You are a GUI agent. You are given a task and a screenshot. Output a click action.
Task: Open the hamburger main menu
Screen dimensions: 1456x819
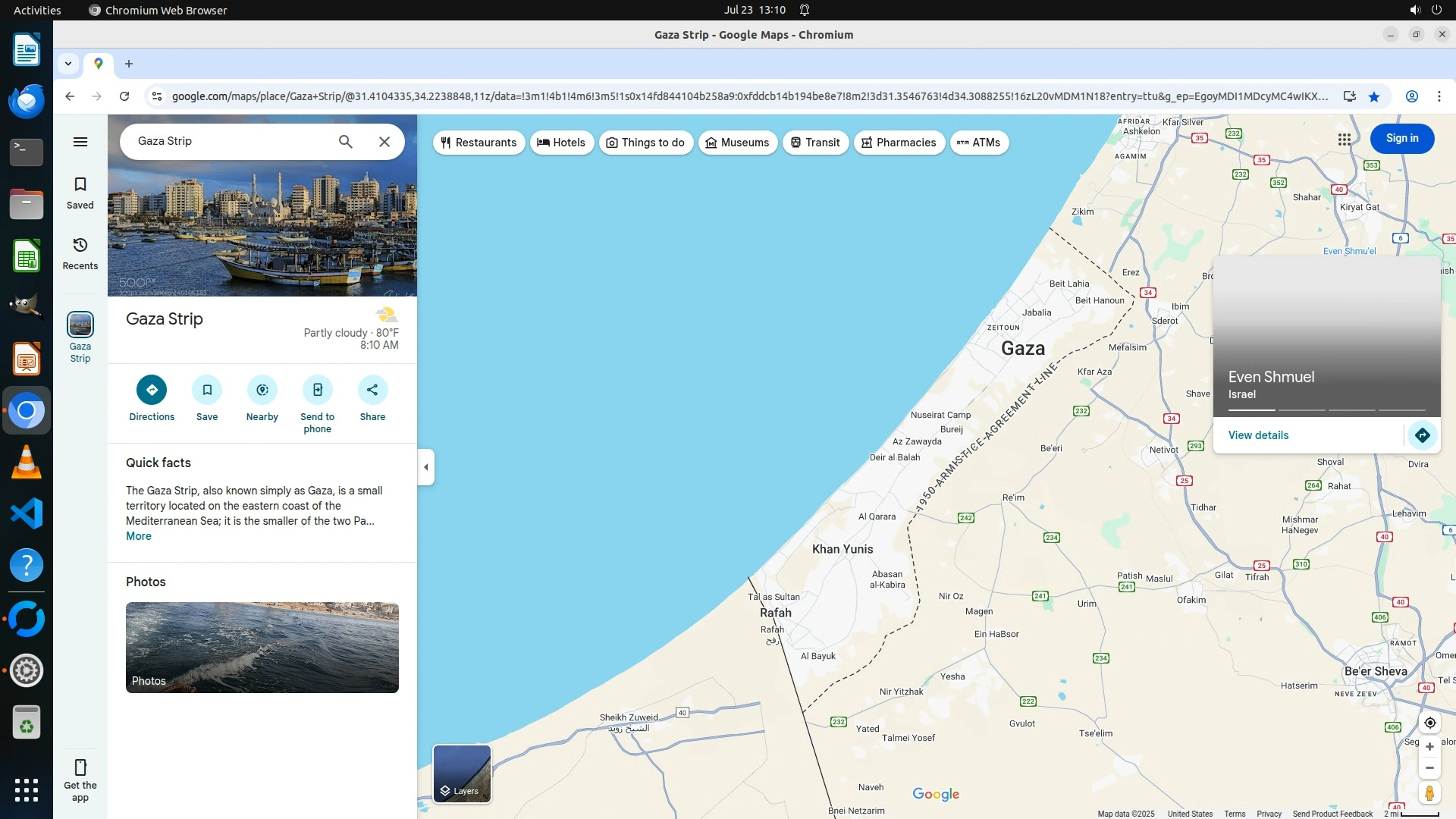point(80,142)
